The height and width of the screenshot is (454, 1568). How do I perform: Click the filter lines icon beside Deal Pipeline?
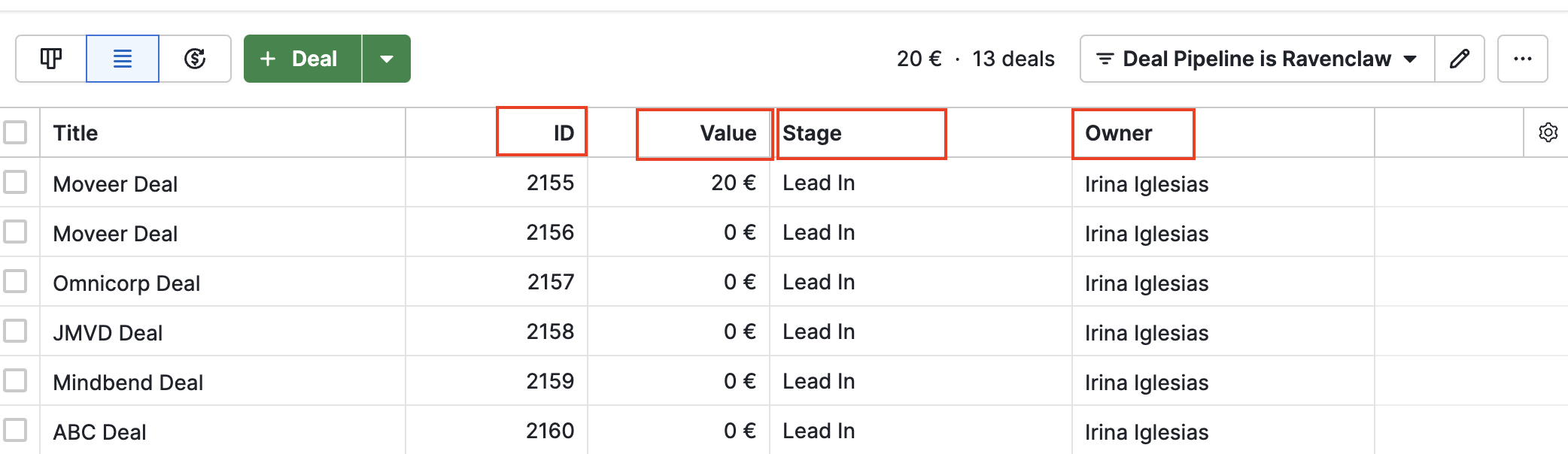pyautogui.click(x=1105, y=59)
